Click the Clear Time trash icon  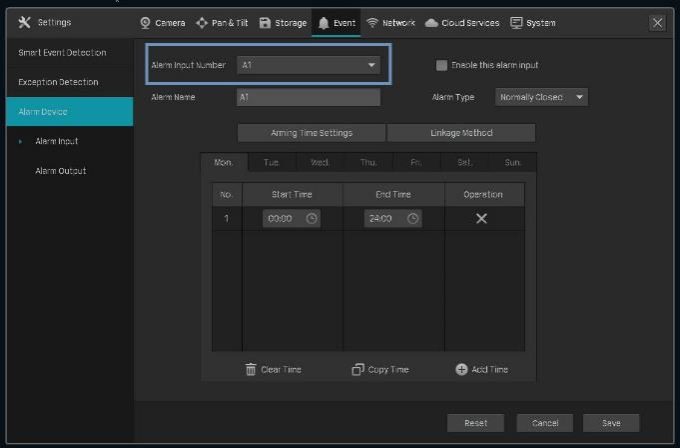click(251, 369)
